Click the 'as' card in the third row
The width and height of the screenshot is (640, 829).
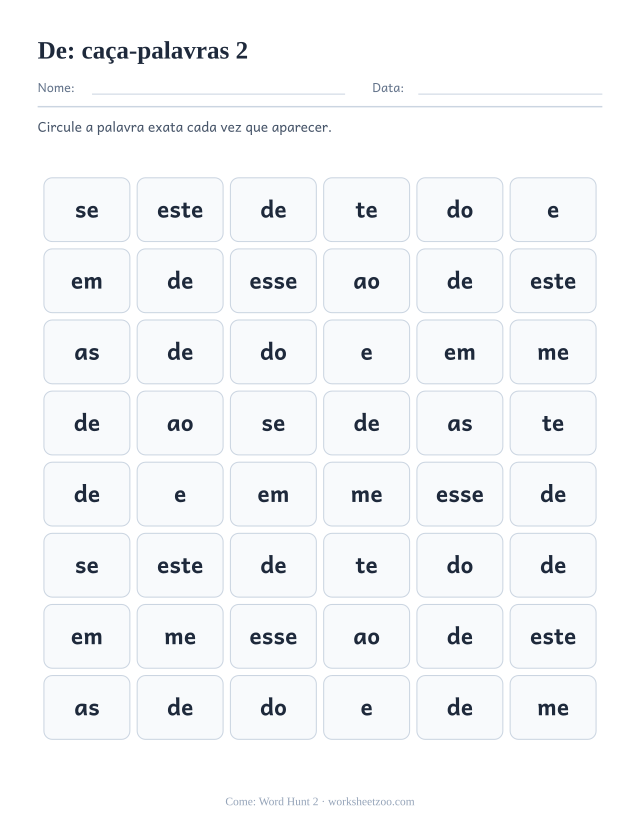click(x=87, y=352)
